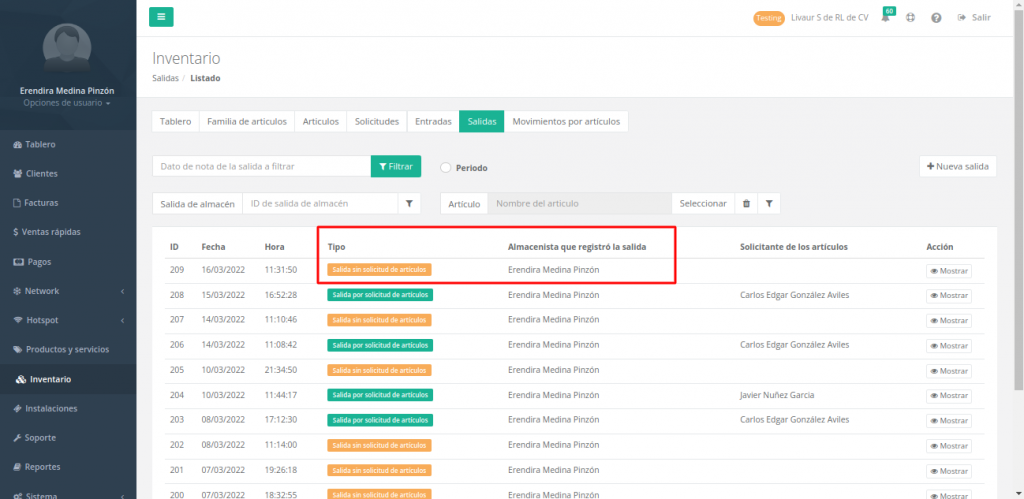Show details for salida 206
Screen dimensions: 1024x499
pyautogui.click(x=948, y=345)
